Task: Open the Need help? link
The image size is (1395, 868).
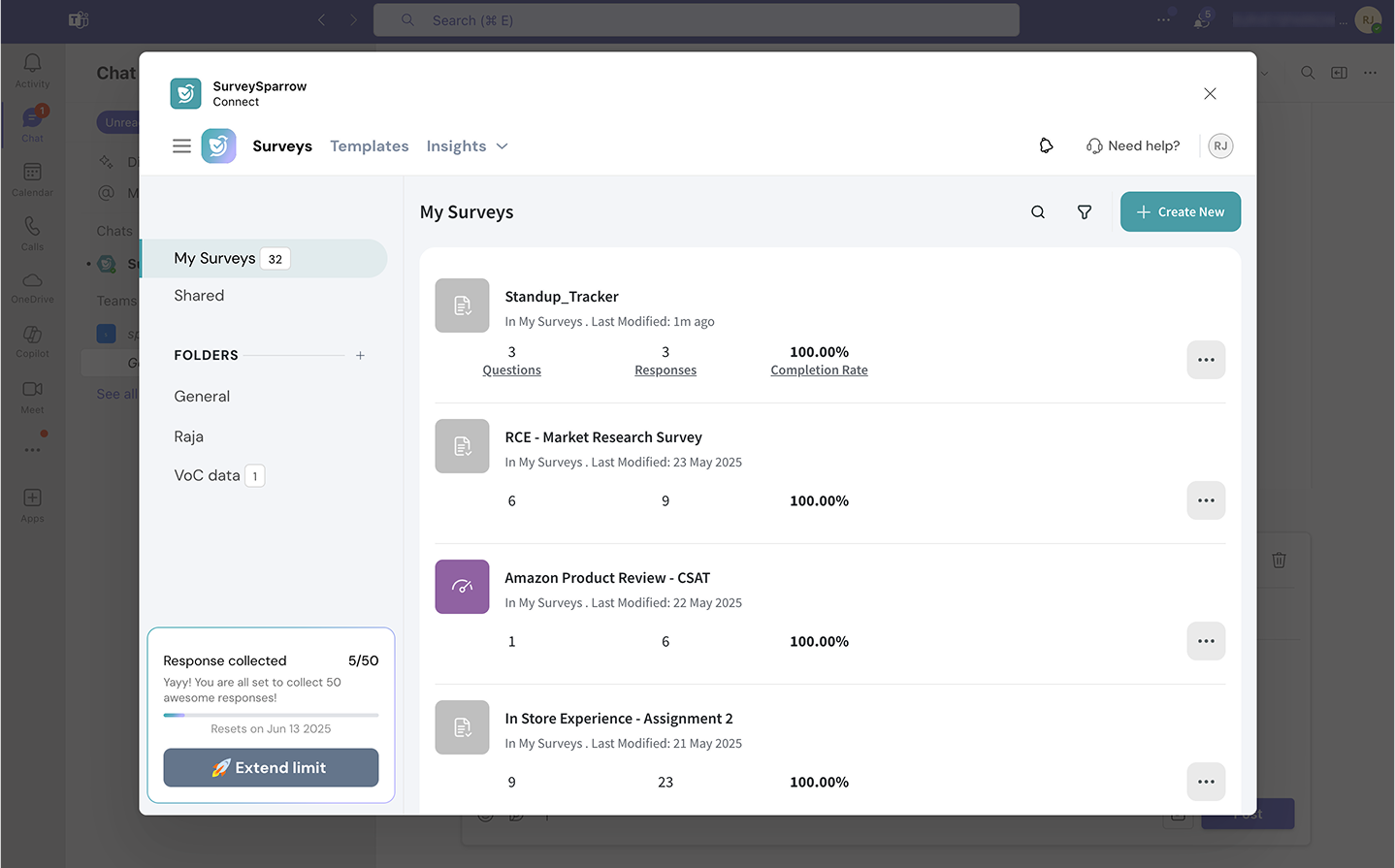Action: click(x=1133, y=146)
